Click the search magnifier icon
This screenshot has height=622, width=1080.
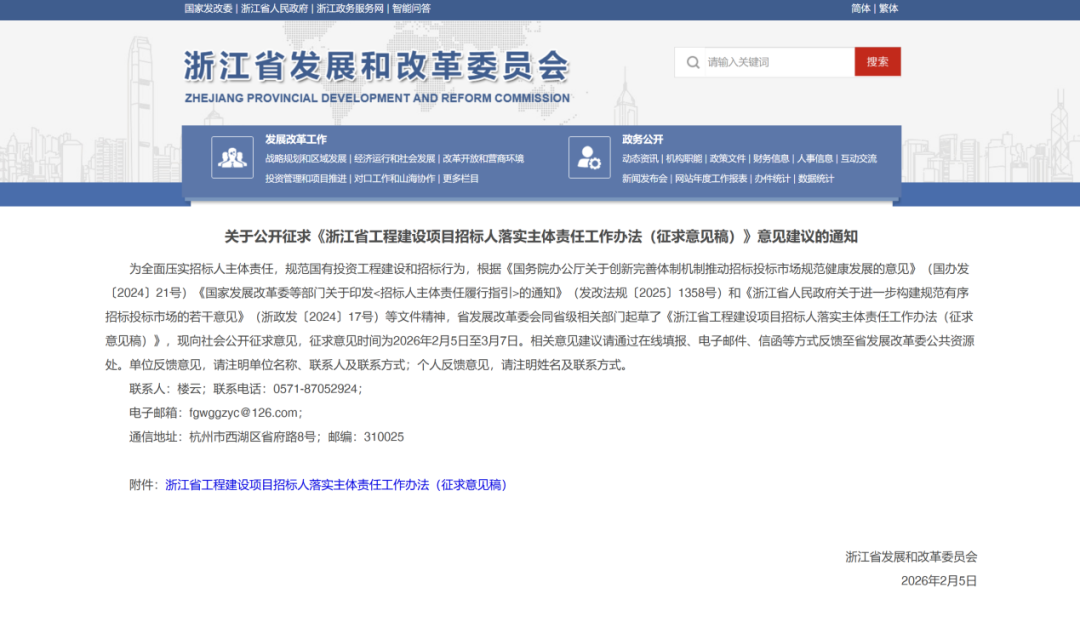692,62
